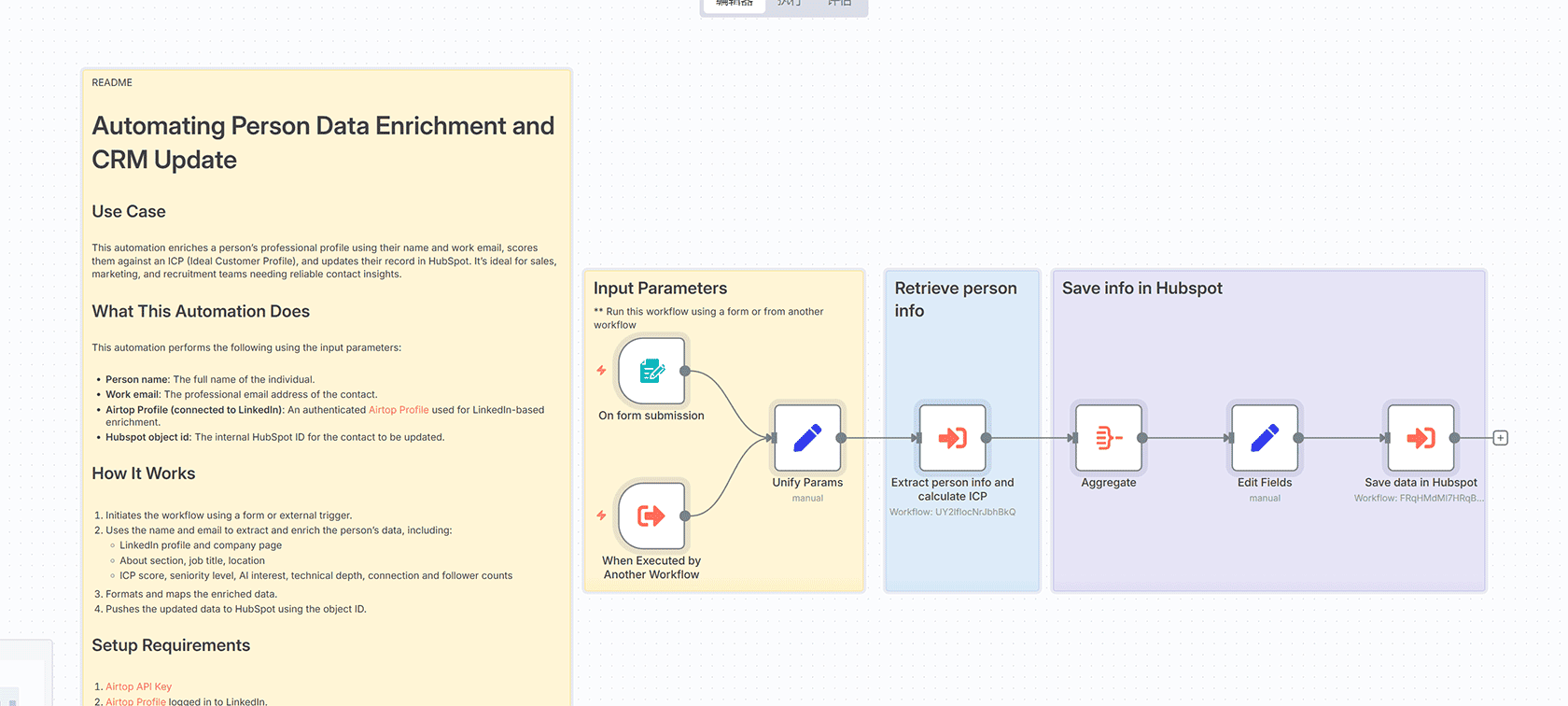Screen dimensions: 1568x706
Task: Click the Unify Params pencil icon
Action: [x=806, y=437]
